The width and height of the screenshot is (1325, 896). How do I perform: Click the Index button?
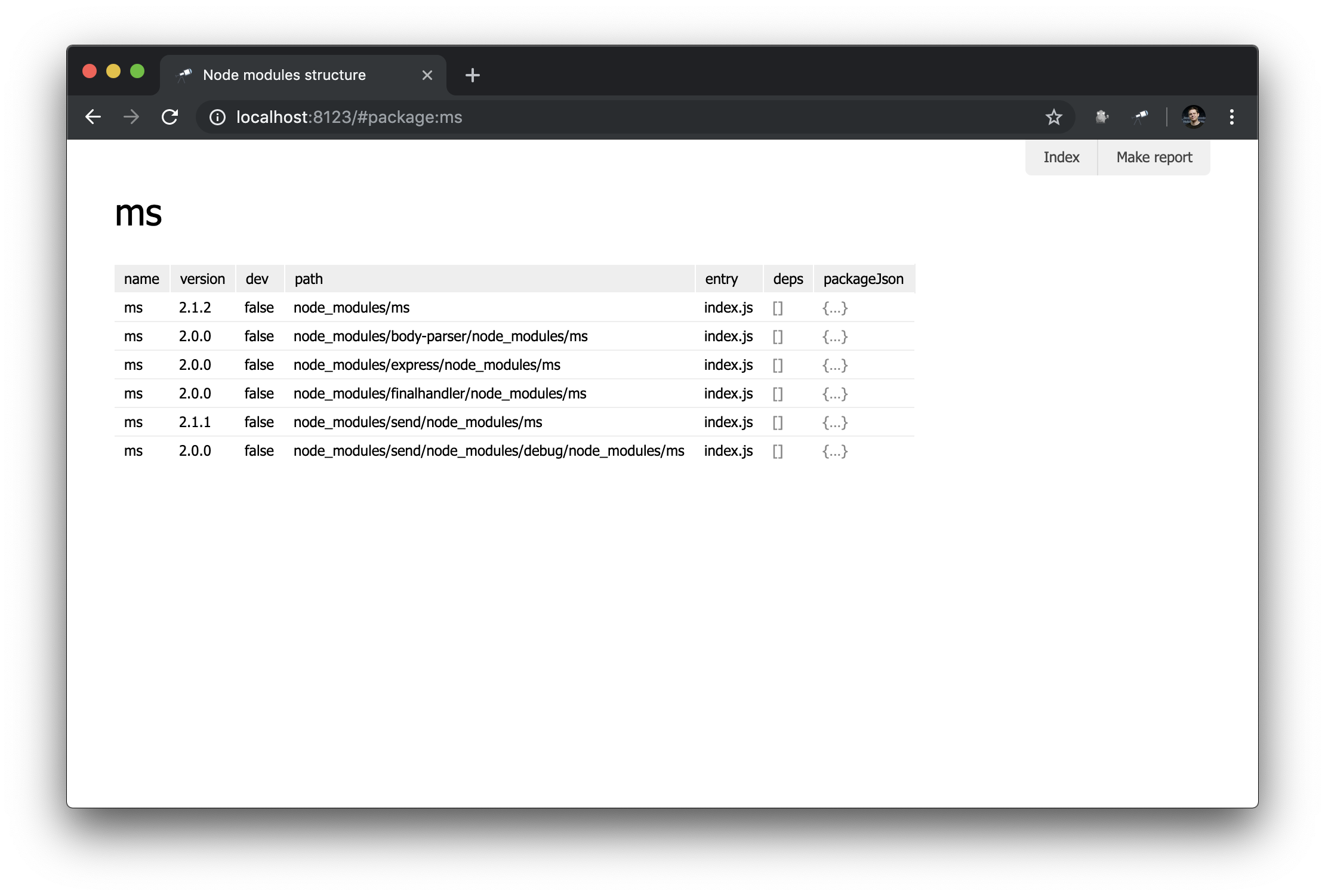[1062, 157]
